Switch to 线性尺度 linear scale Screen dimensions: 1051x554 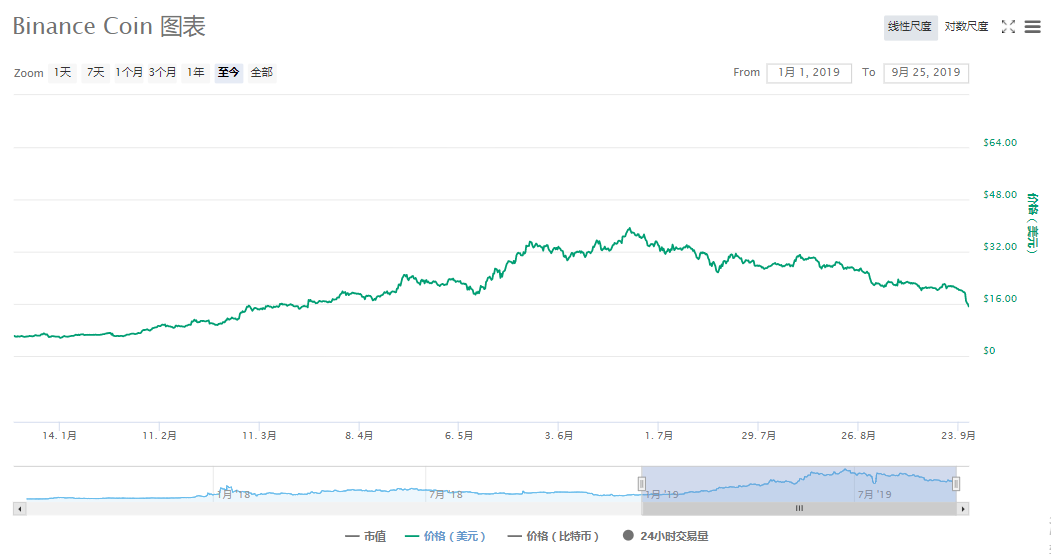[x=910, y=27]
